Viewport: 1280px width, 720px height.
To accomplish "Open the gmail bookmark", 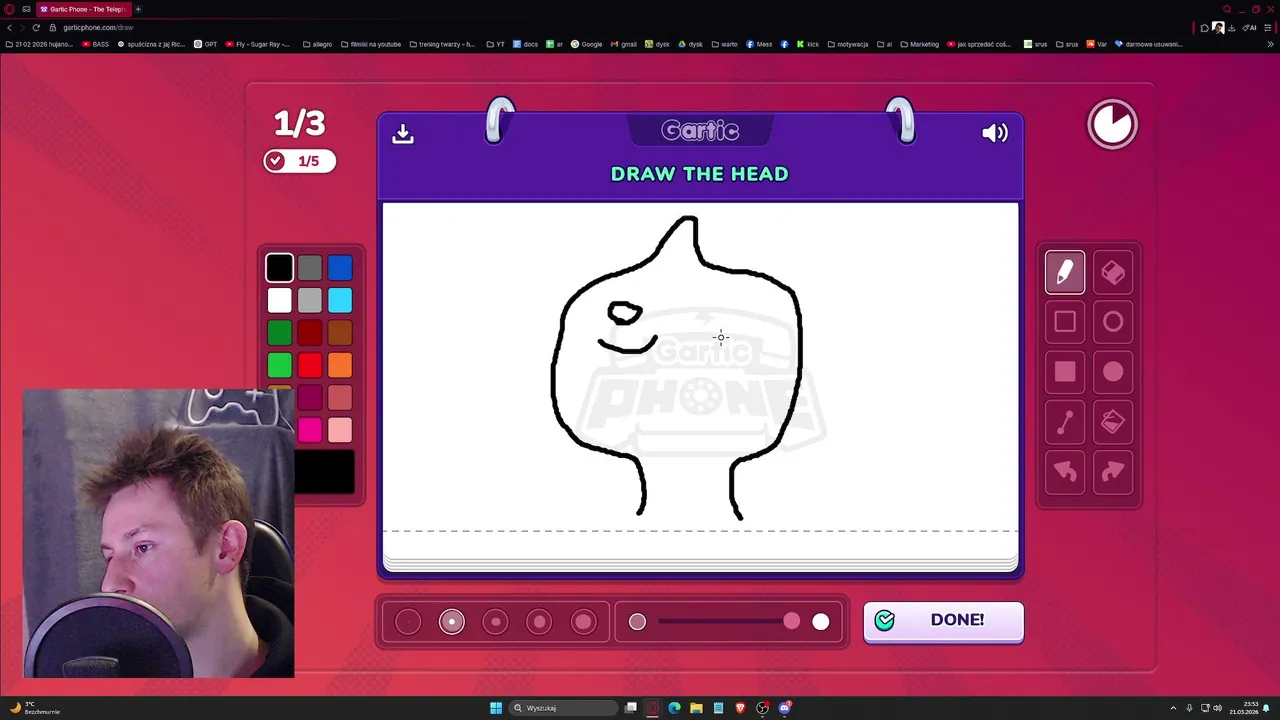I will [624, 44].
